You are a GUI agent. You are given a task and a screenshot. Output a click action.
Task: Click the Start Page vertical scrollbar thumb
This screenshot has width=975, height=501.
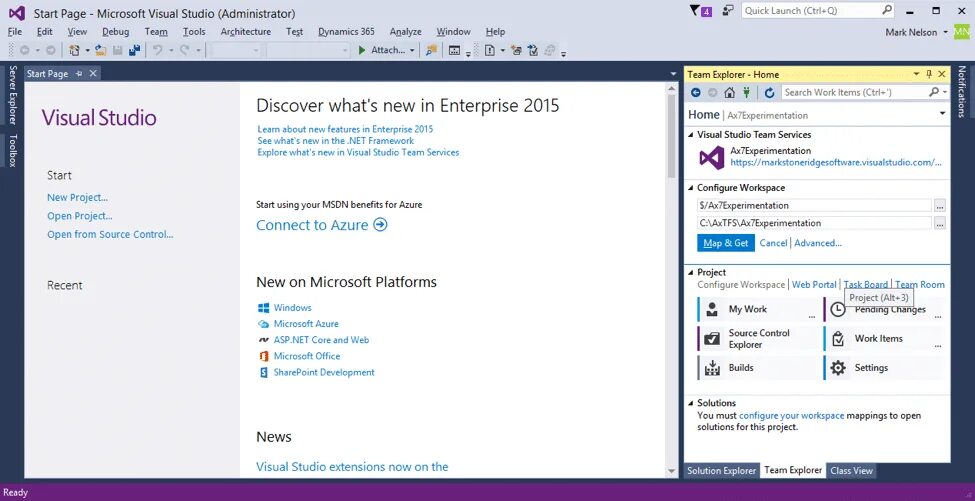pos(672,137)
